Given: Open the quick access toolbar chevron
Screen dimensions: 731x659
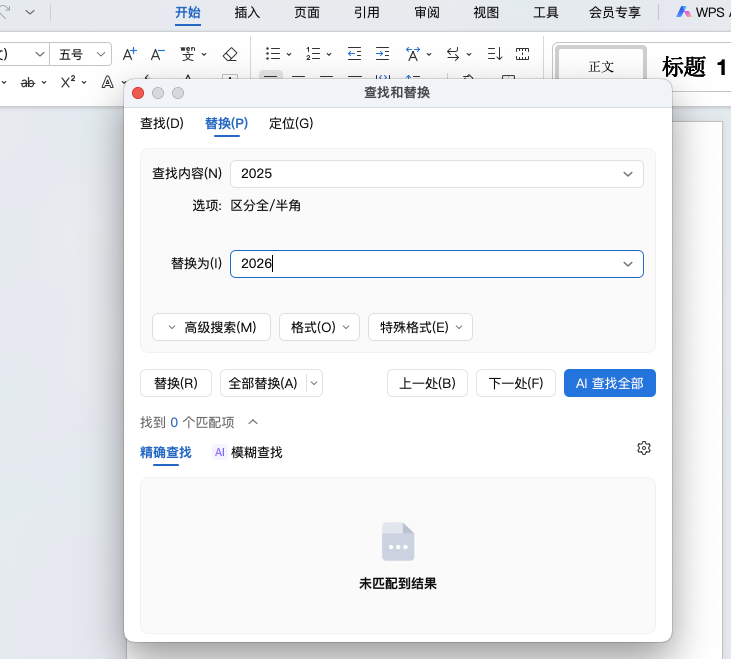Looking at the screenshot, I should click(x=30, y=12).
